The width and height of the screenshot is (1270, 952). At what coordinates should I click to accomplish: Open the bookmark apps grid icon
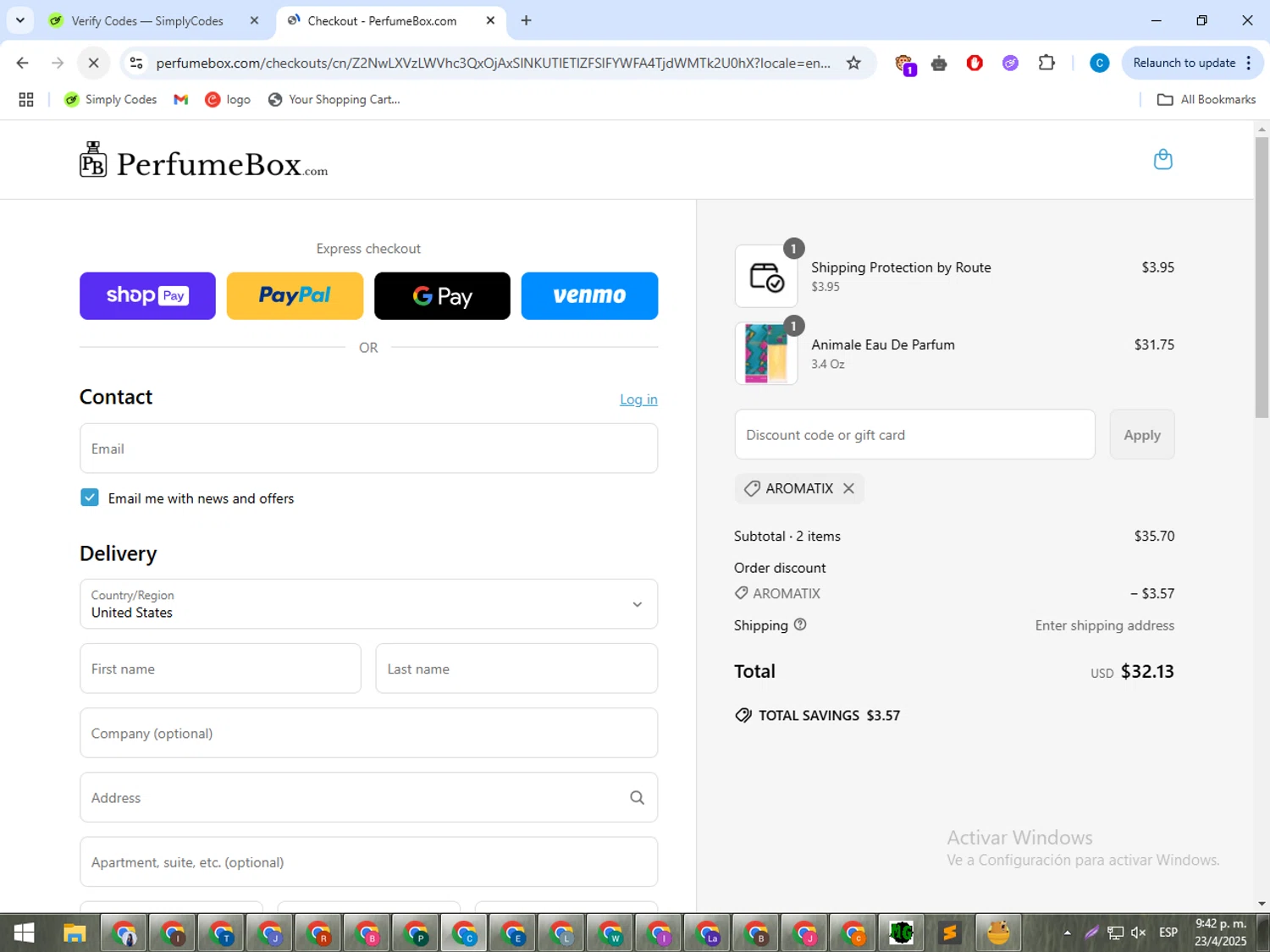[26, 100]
